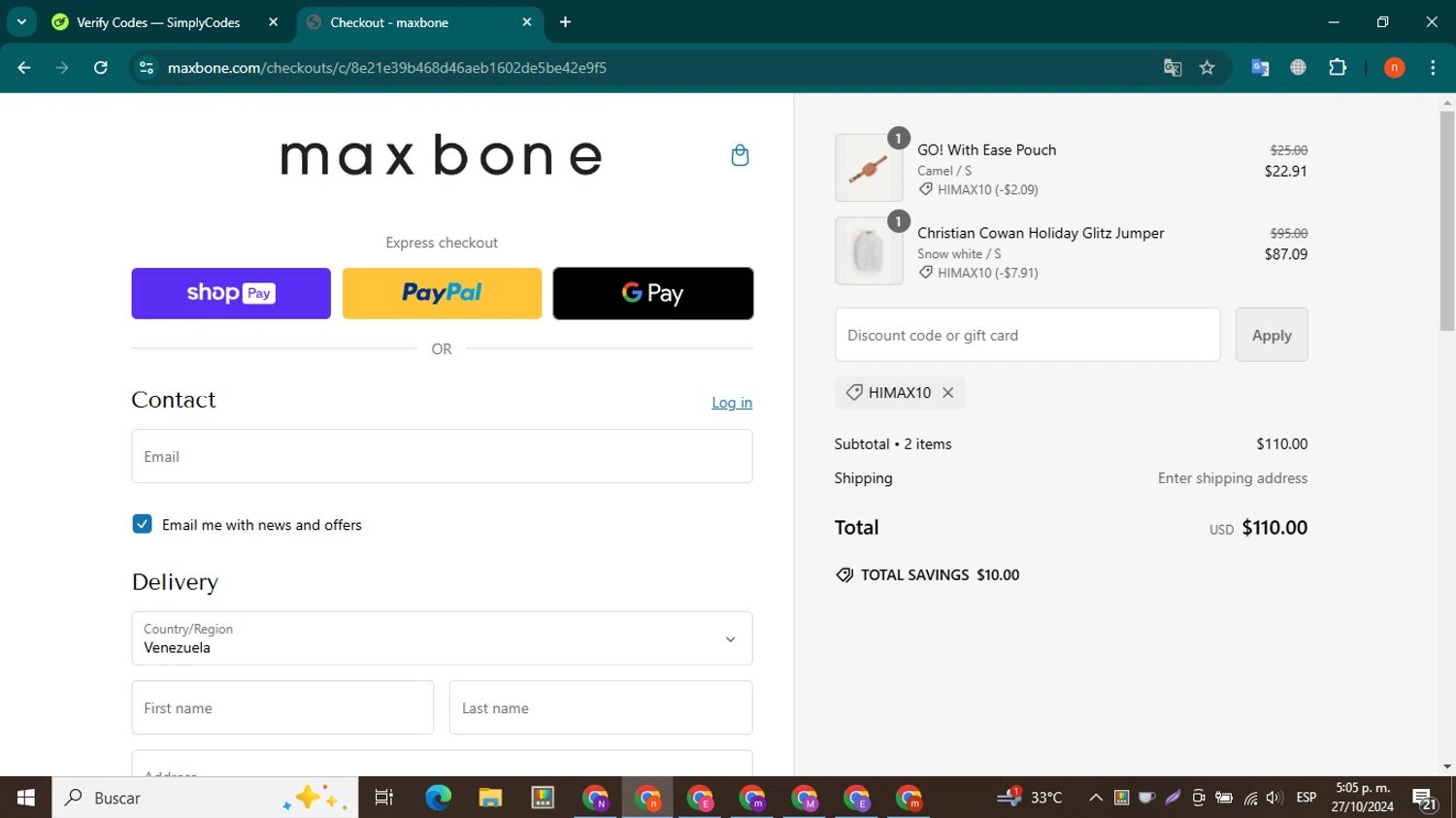Image resolution: width=1456 pixels, height=818 pixels.
Task: Open Task View in taskbar
Action: point(384,798)
